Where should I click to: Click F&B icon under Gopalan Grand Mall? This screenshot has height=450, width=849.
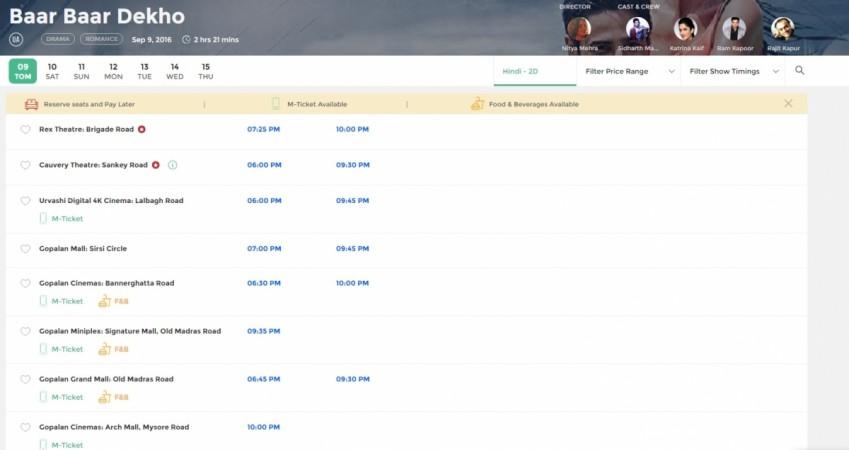pos(104,397)
